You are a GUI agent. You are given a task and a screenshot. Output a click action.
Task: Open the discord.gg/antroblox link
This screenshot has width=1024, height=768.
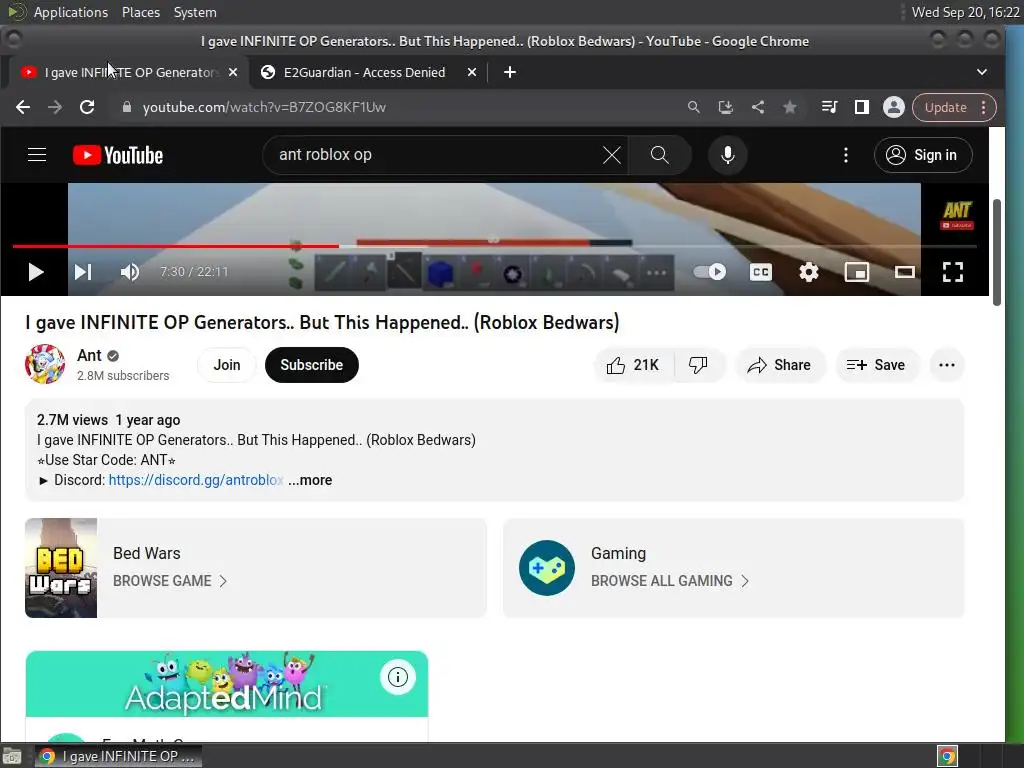click(x=195, y=480)
